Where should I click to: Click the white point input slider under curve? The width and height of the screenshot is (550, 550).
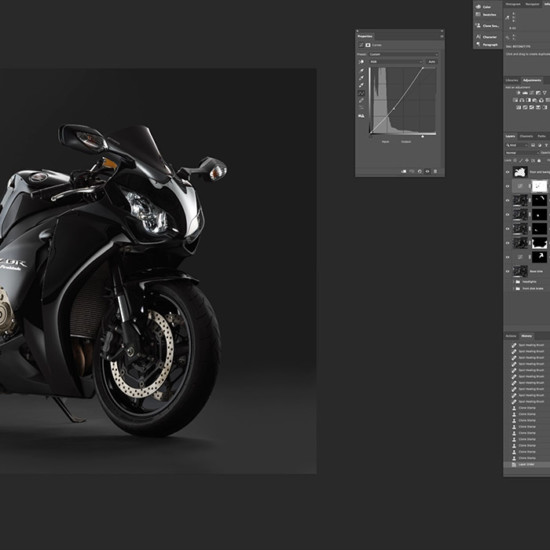click(x=423, y=136)
